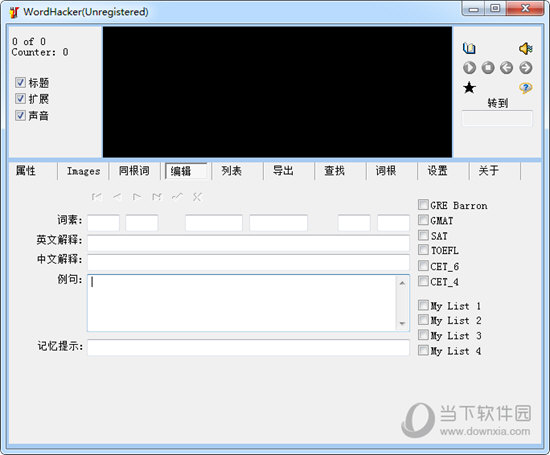
Task: Click the last-record navigator icon
Action: [157, 197]
